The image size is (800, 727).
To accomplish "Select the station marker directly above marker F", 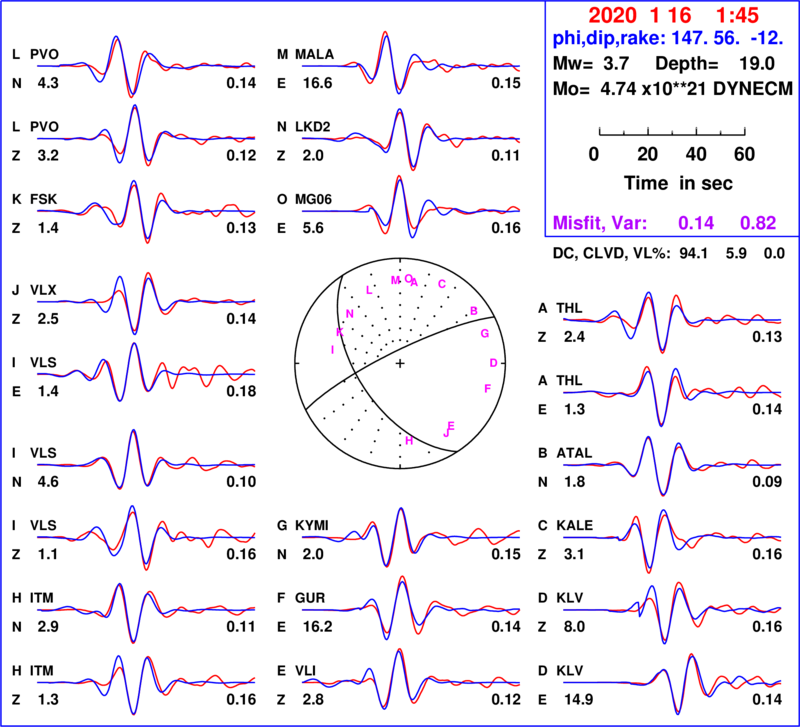I will point(493,363).
